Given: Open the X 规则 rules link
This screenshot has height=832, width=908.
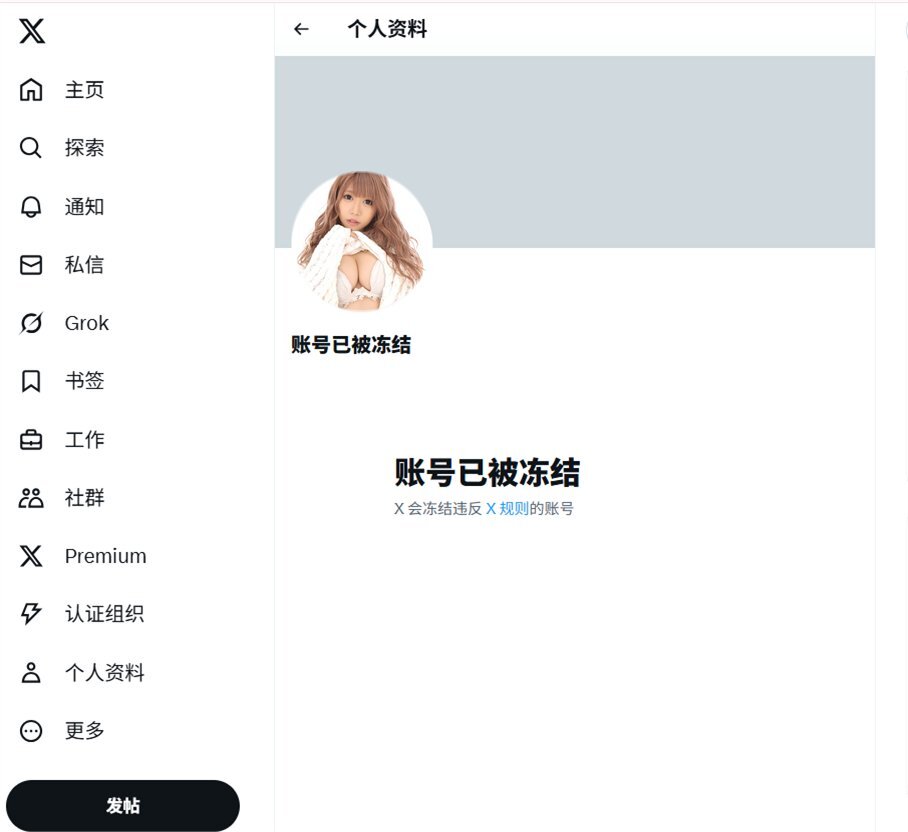Looking at the screenshot, I should (x=507, y=508).
